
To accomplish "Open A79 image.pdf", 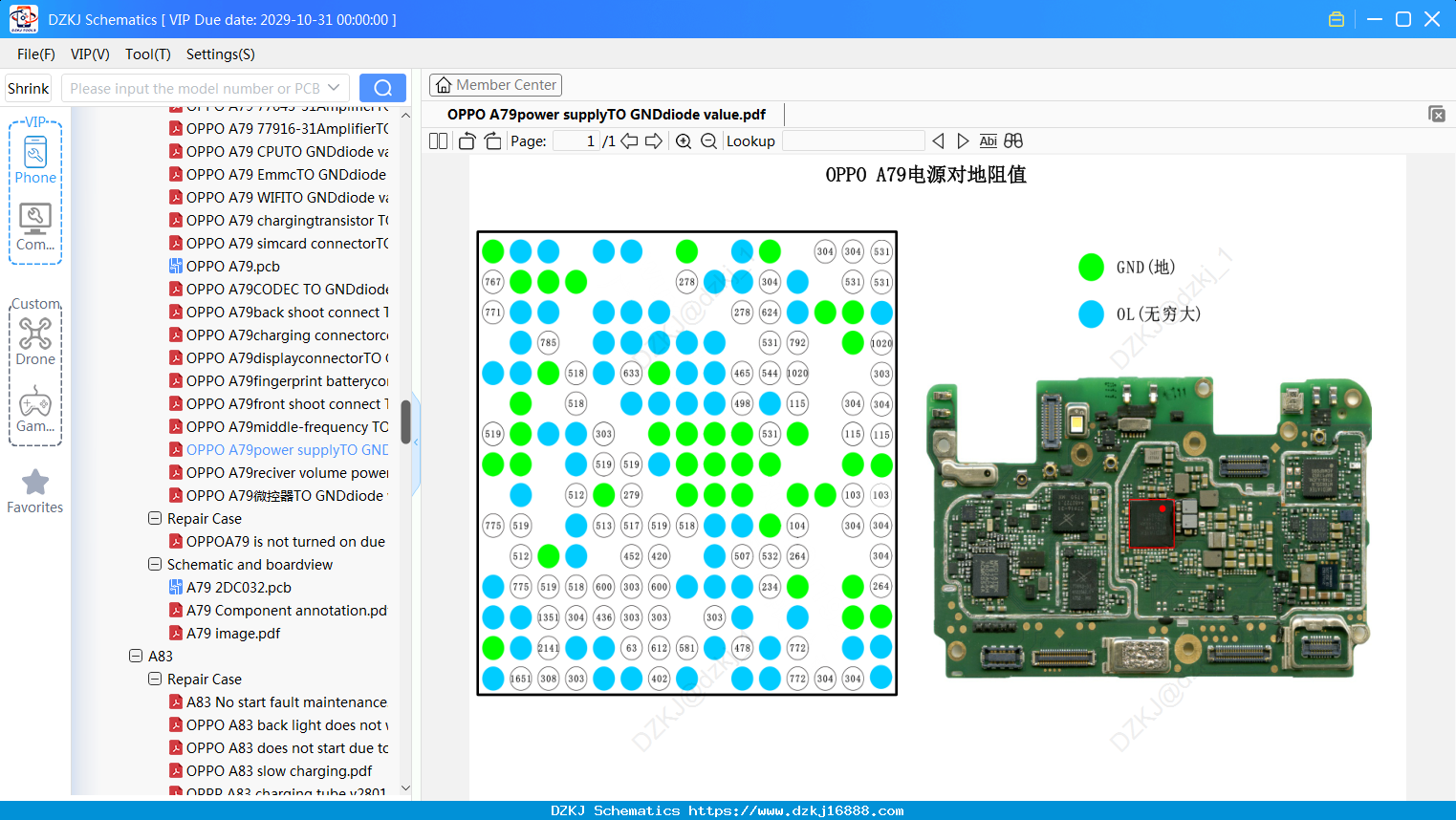I will (x=225, y=634).
